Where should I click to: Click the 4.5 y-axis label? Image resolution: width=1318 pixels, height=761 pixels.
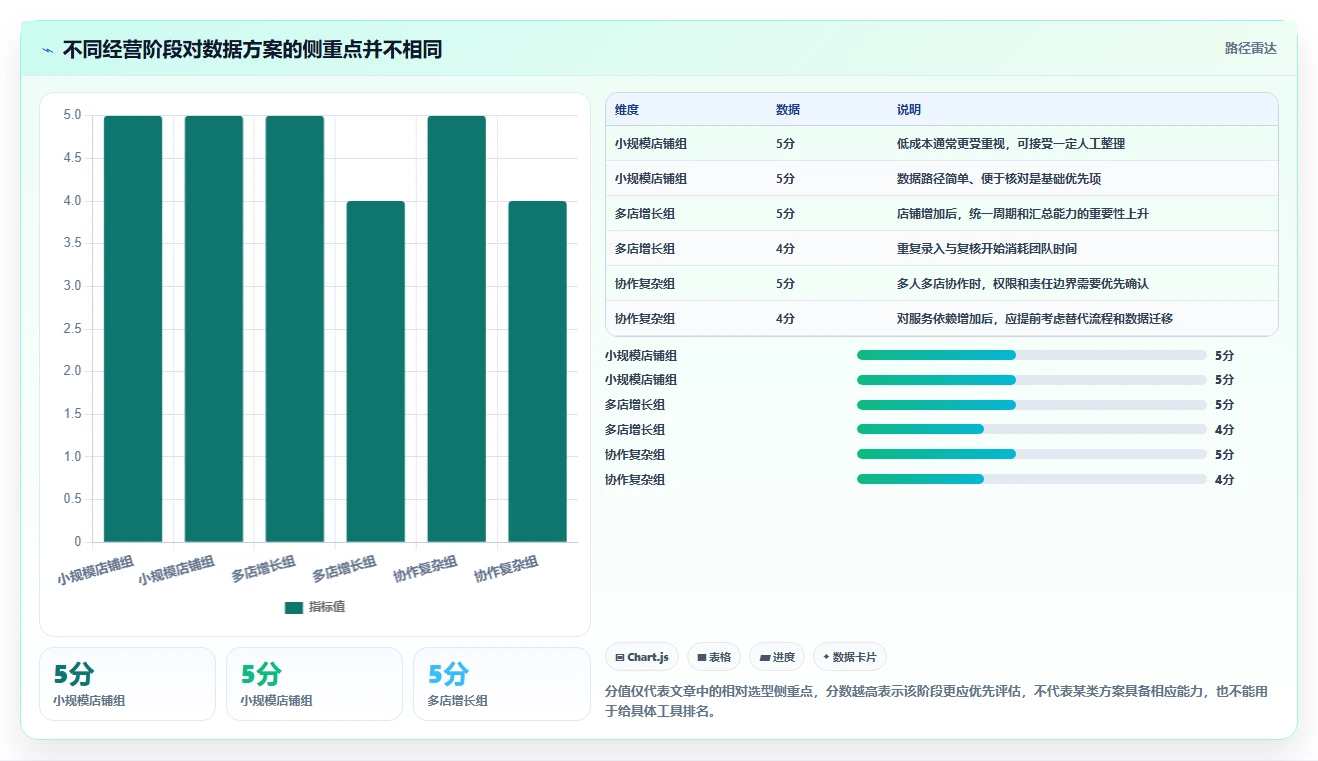(x=72, y=158)
